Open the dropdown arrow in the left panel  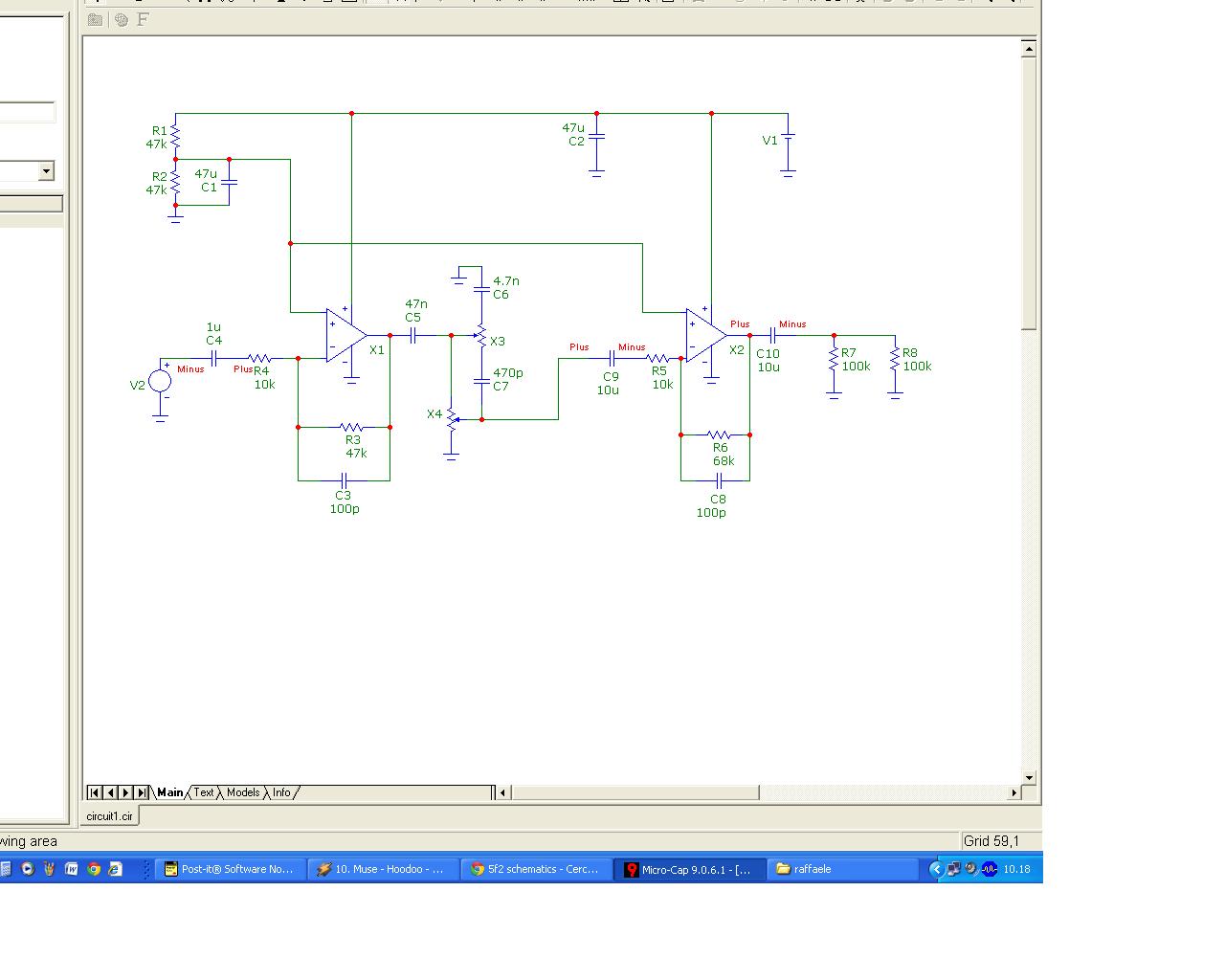coord(46,171)
